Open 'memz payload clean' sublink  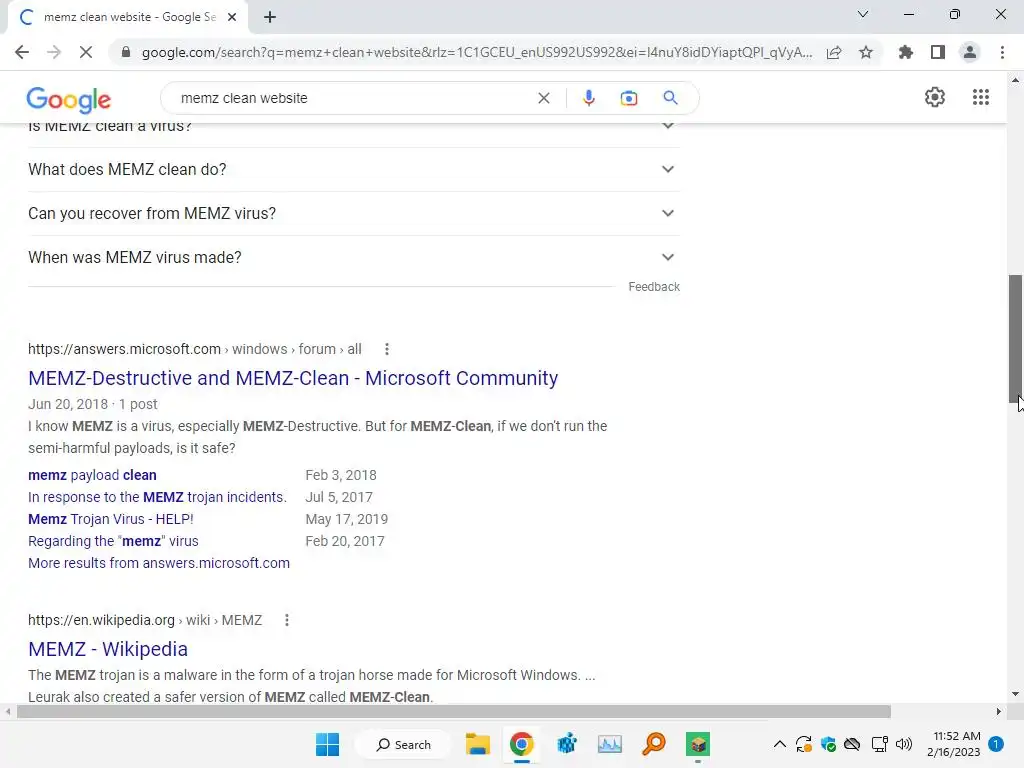[92, 475]
